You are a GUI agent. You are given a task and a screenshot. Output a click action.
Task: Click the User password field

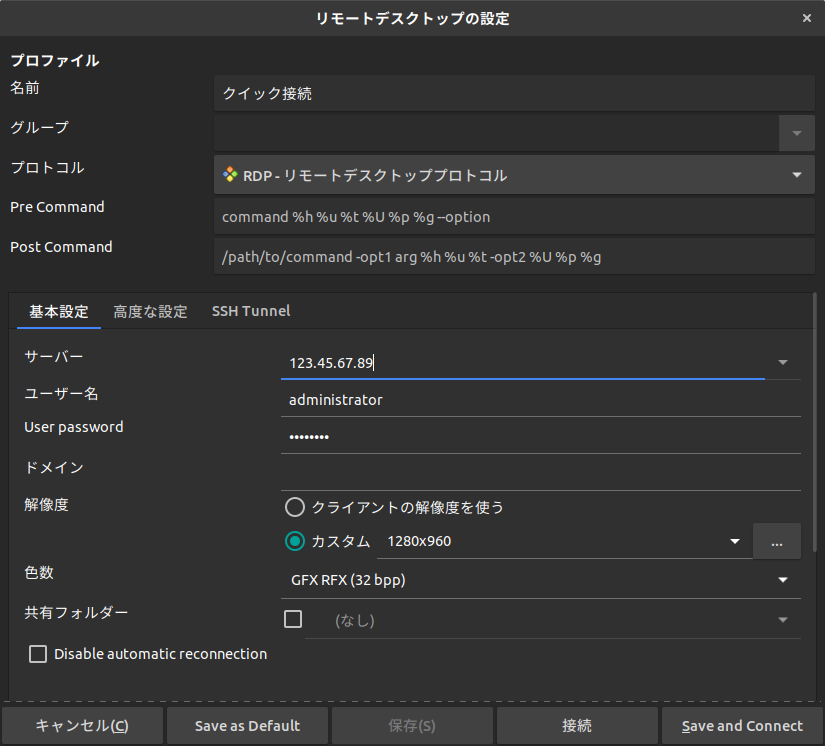pyautogui.click(x=540, y=437)
